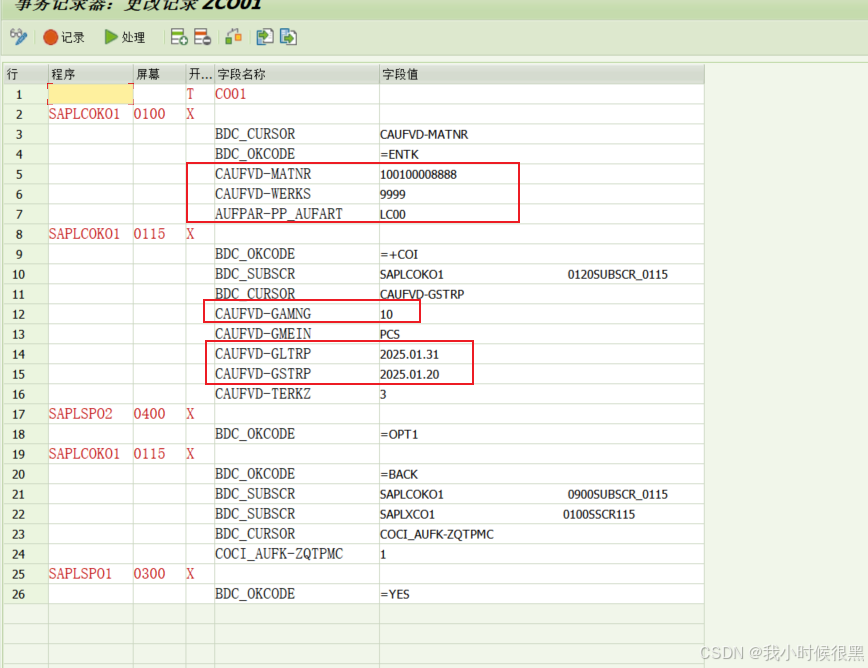Click value 3 in row 16
Viewport: 868px width, 668px height.
tap(383, 395)
